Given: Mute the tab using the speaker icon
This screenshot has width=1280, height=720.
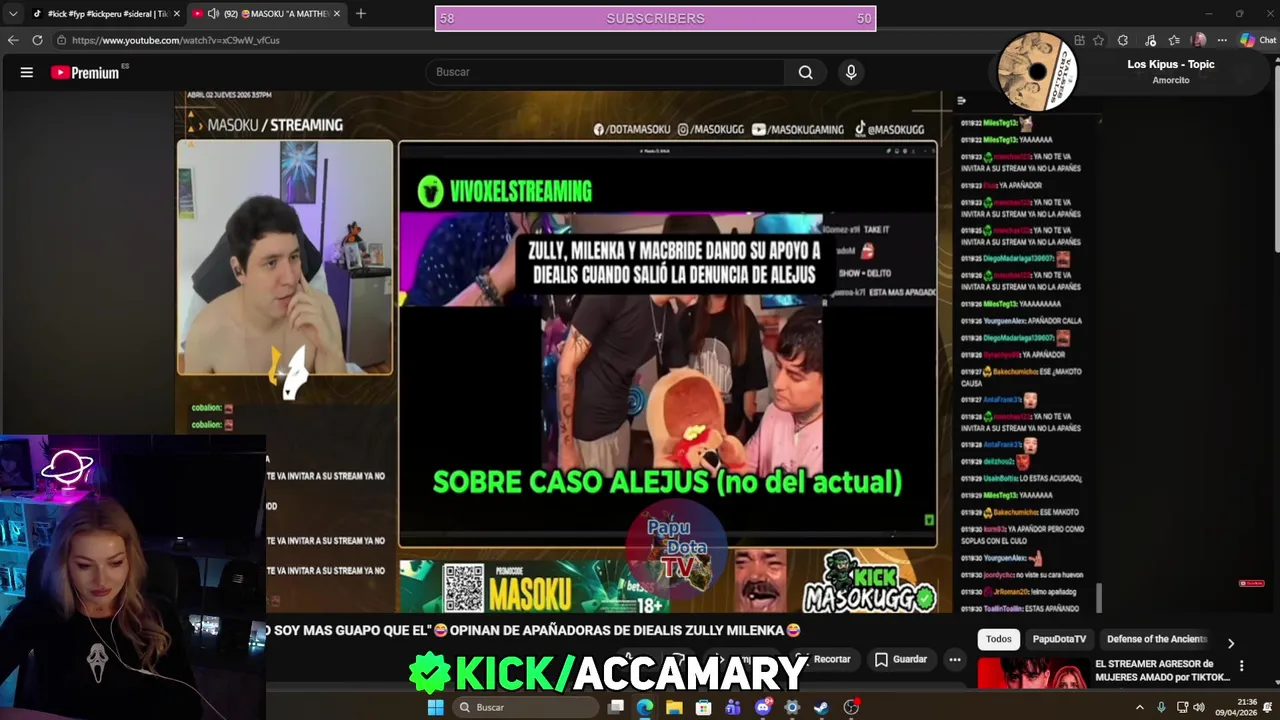Looking at the screenshot, I should pos(213,14).
